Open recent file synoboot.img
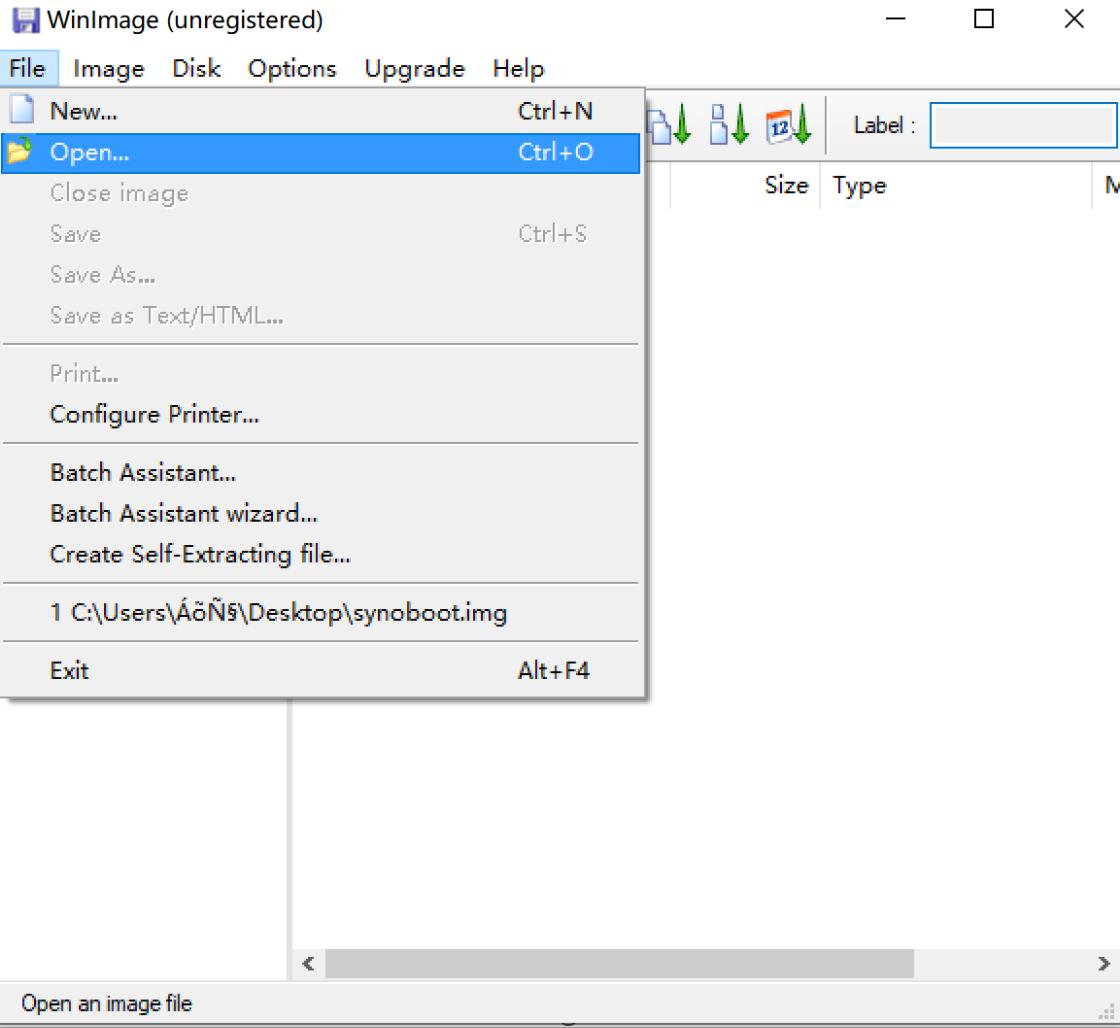 (x=321, y=613)
